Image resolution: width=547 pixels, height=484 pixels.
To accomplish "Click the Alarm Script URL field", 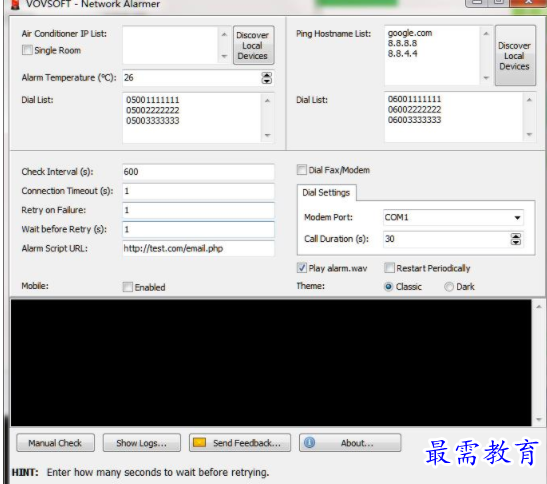I will pos(198,248).
